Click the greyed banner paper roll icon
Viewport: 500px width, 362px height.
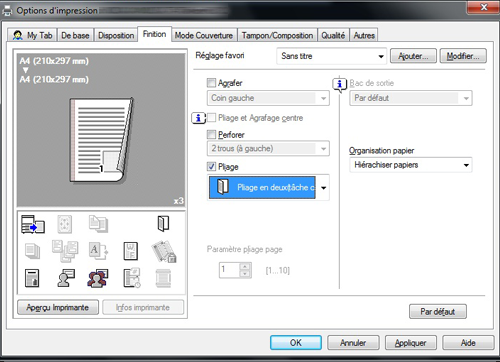tap(163, 278)
